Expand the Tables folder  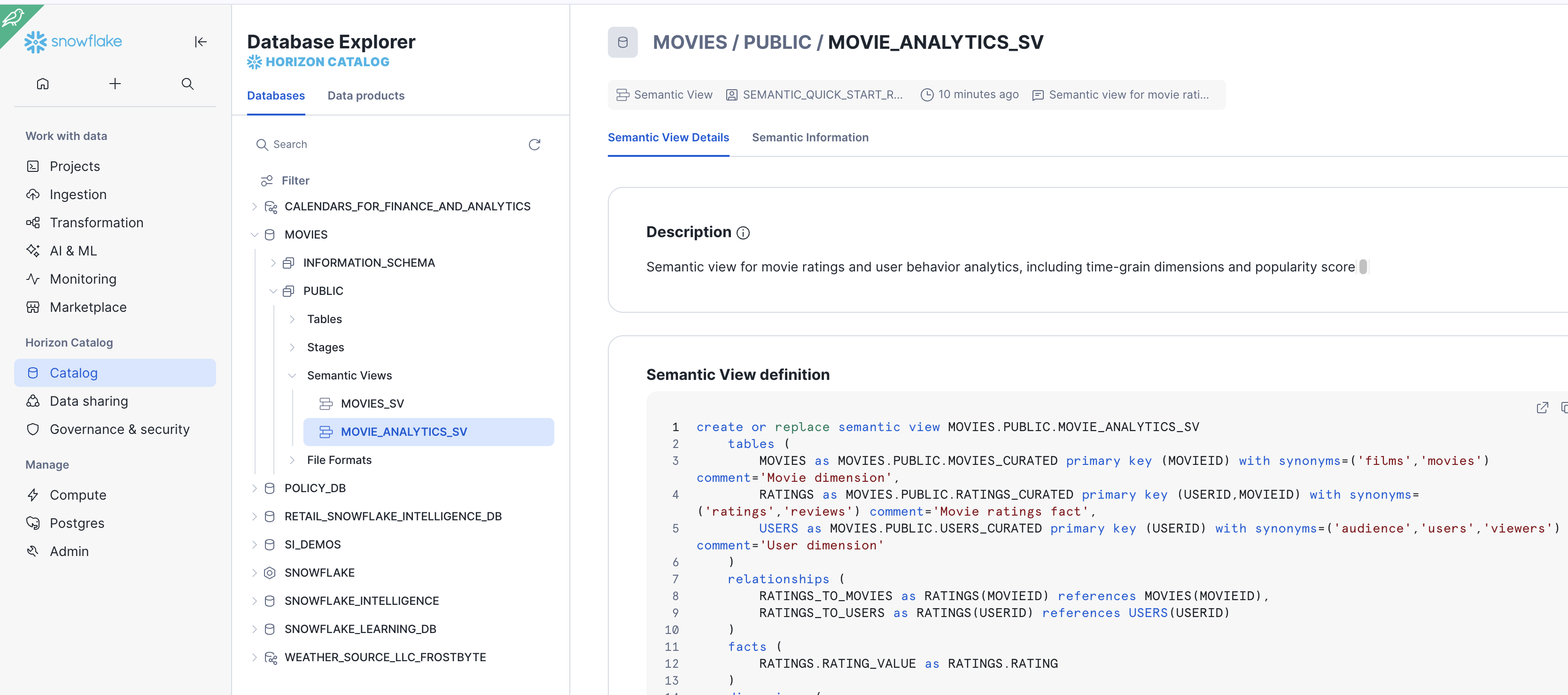click(x=292, y=319)
